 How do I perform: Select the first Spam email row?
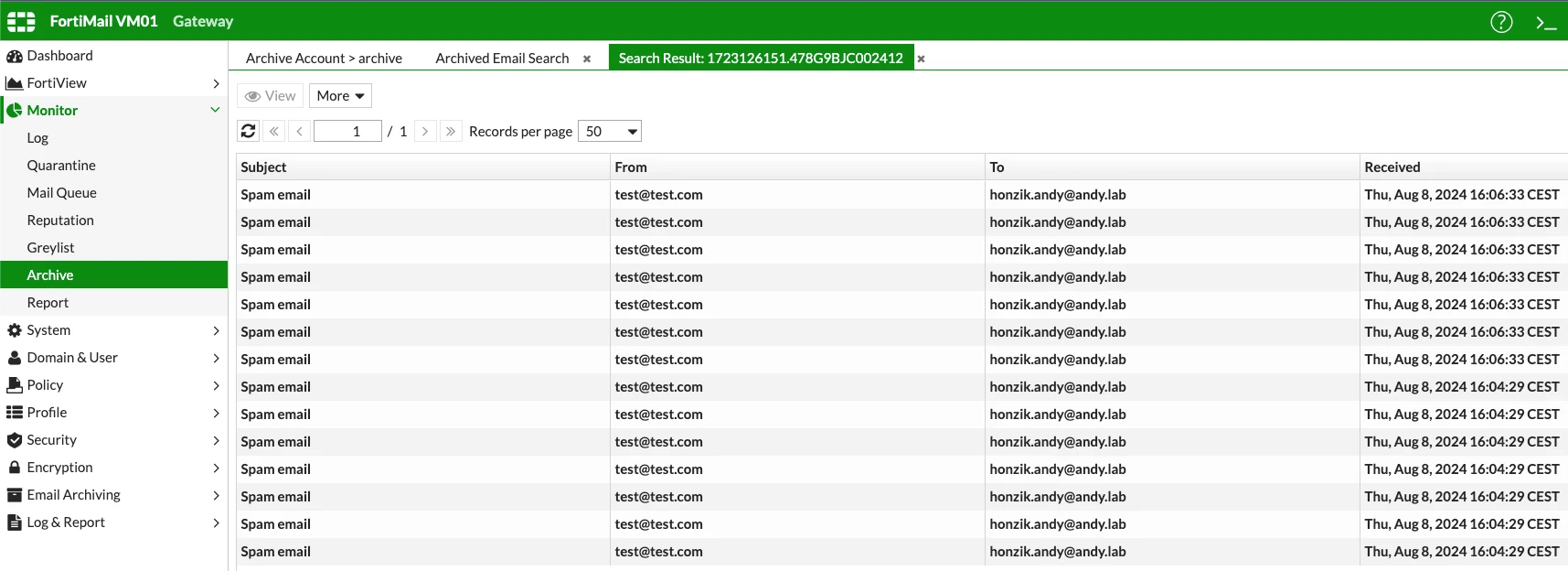(x=901, y=194)
